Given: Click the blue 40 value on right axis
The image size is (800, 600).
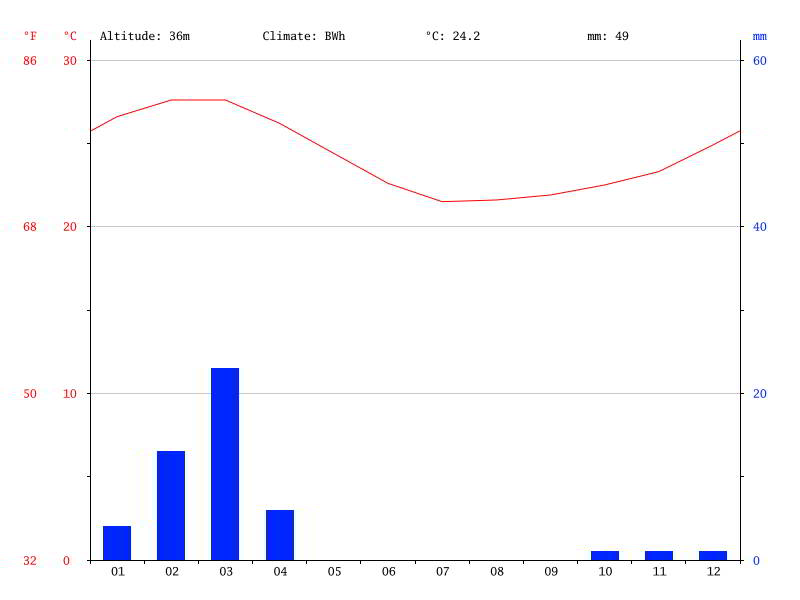Looking at the screenshot, I should click(x=760, y=227).
